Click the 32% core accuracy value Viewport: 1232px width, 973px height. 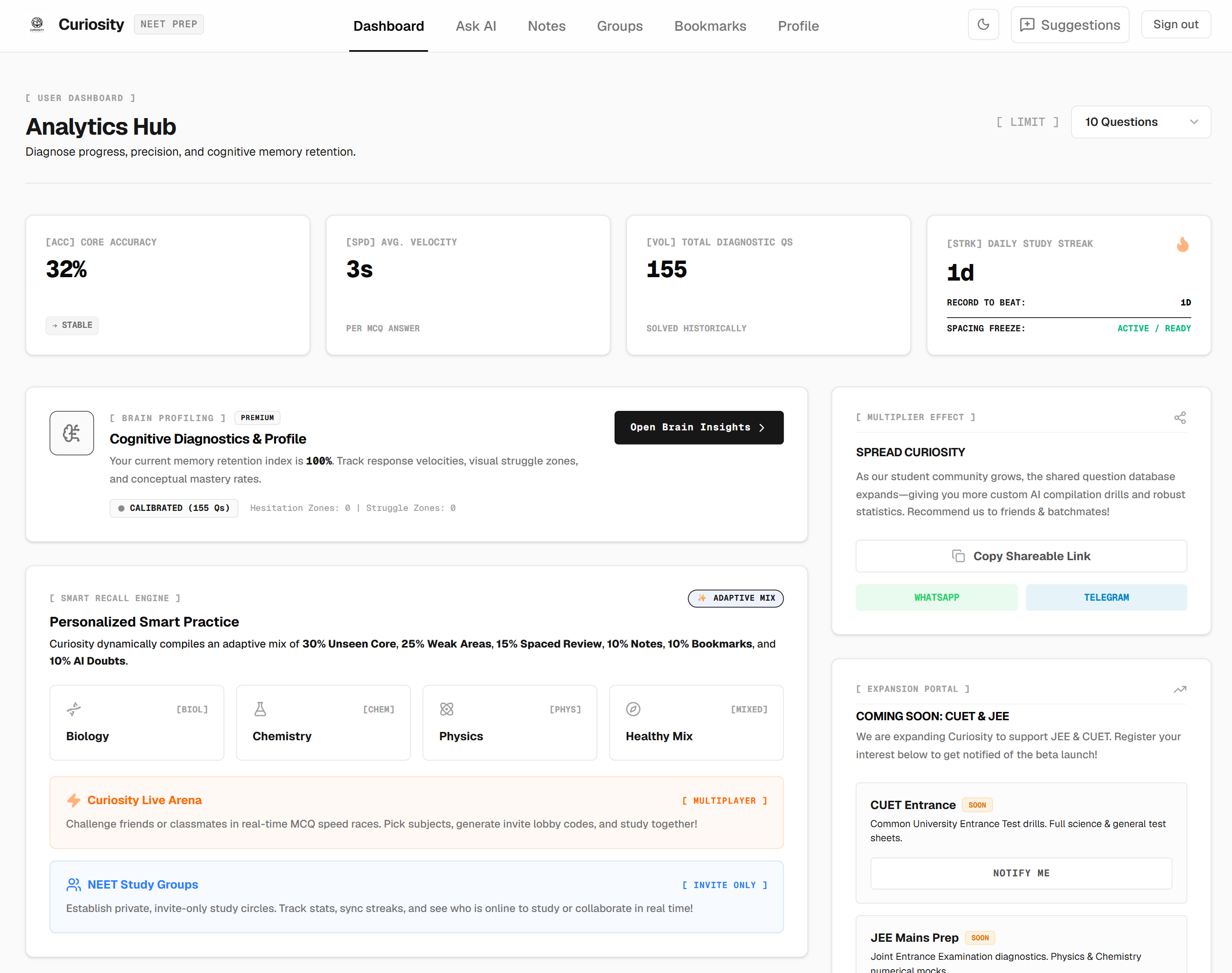coord(66,269)
